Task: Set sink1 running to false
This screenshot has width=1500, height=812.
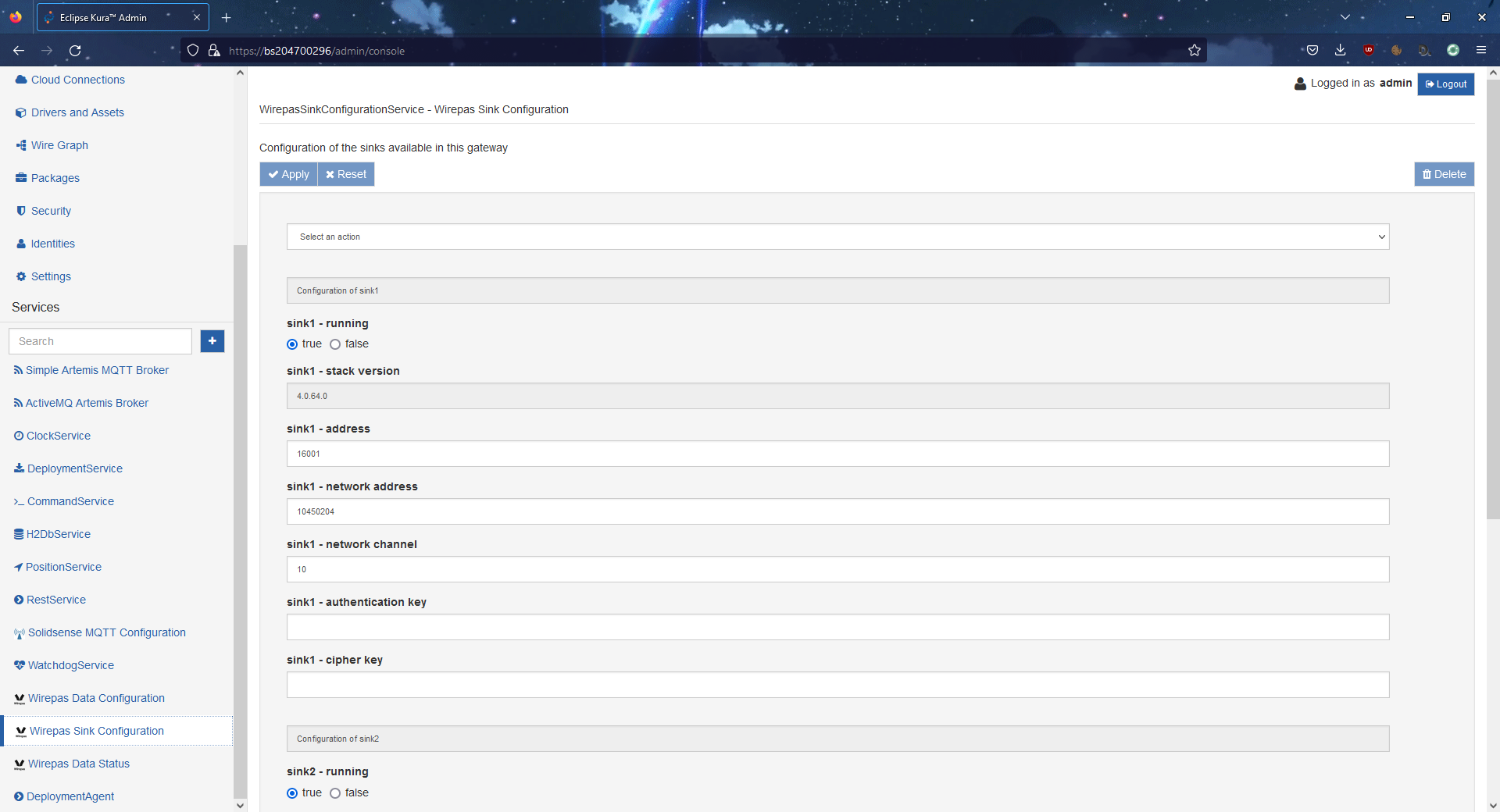Action: pyautogui.click(x=335, y=344)
